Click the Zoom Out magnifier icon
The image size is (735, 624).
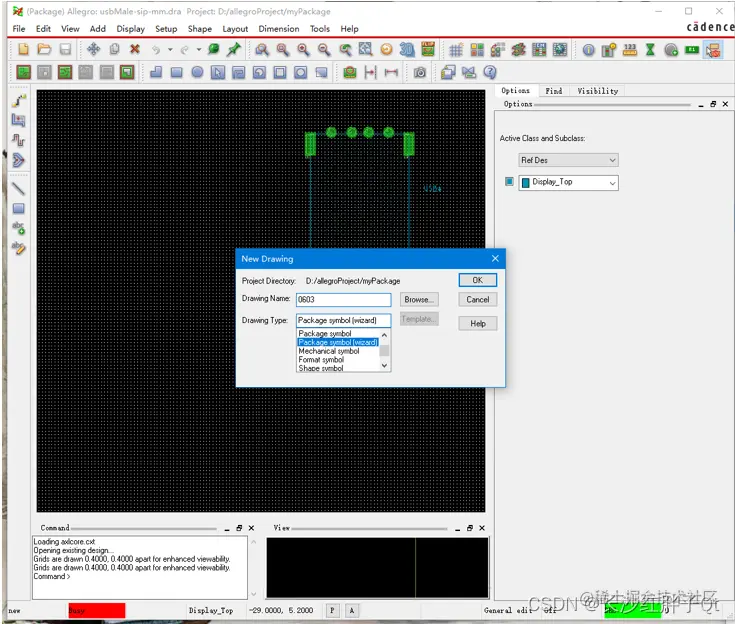323,49
